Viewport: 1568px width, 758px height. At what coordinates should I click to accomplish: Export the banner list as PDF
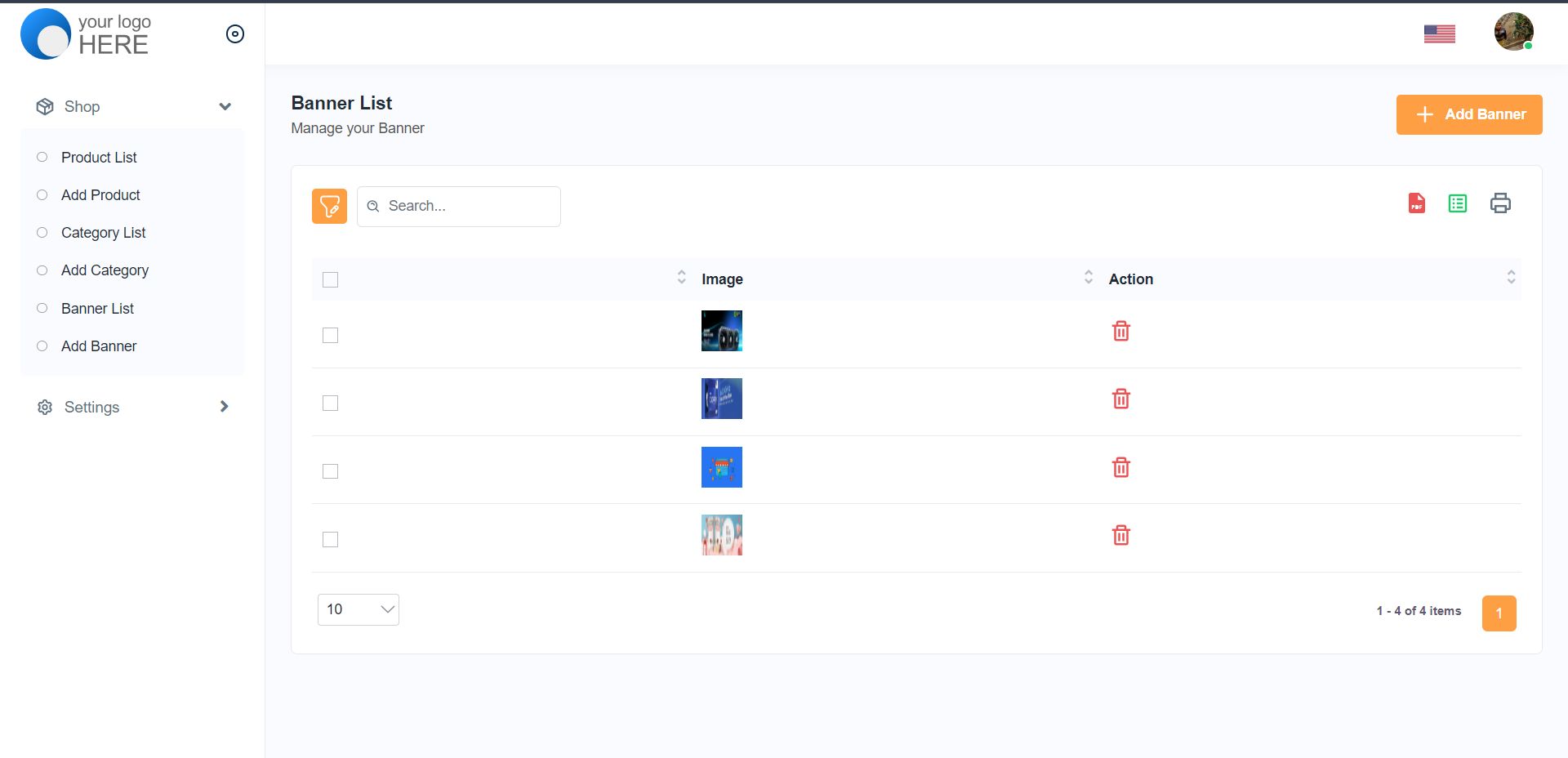click(x=1416, y=203)
